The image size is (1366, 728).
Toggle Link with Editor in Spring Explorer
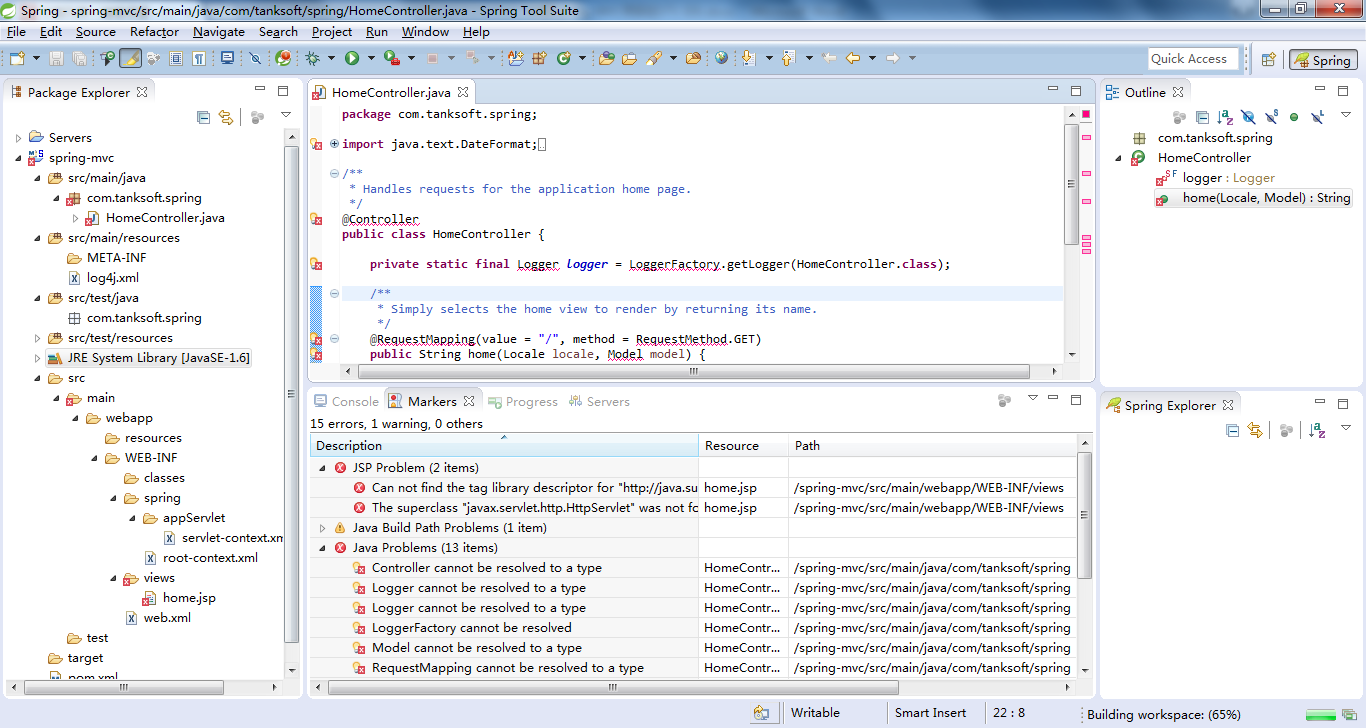click(1255, 430)
